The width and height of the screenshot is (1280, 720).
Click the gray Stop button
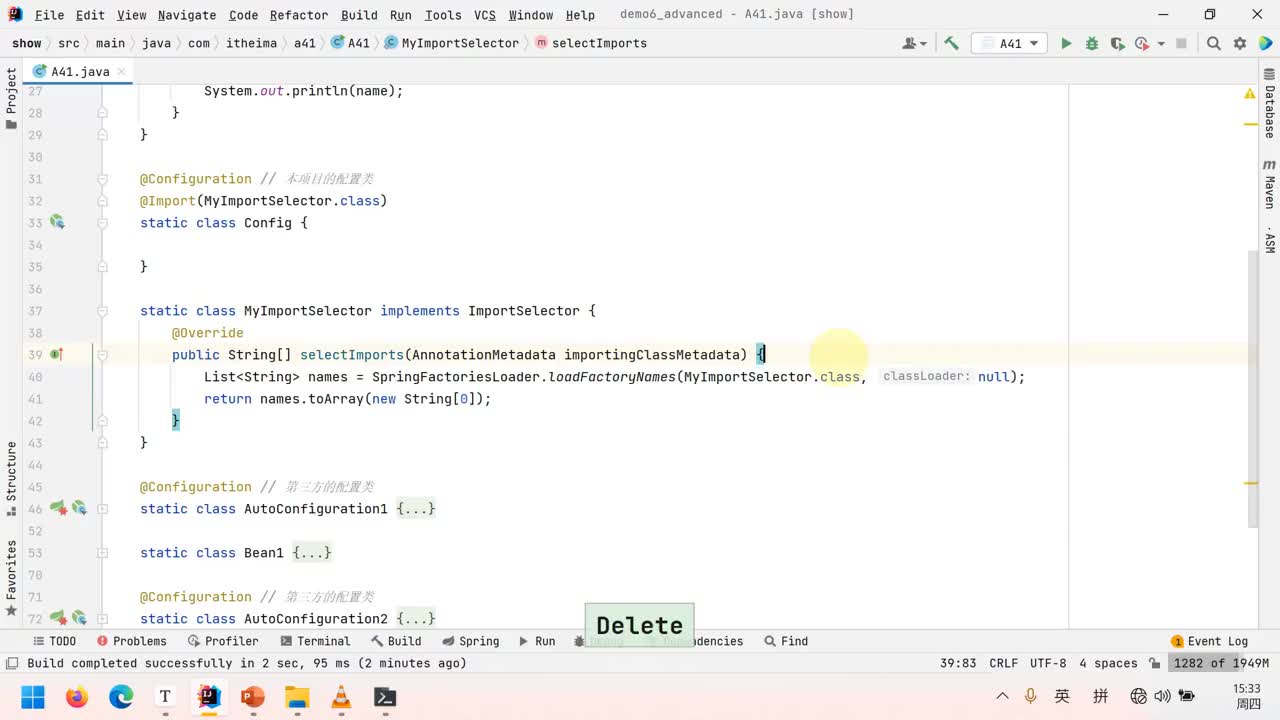(1181, 43)
